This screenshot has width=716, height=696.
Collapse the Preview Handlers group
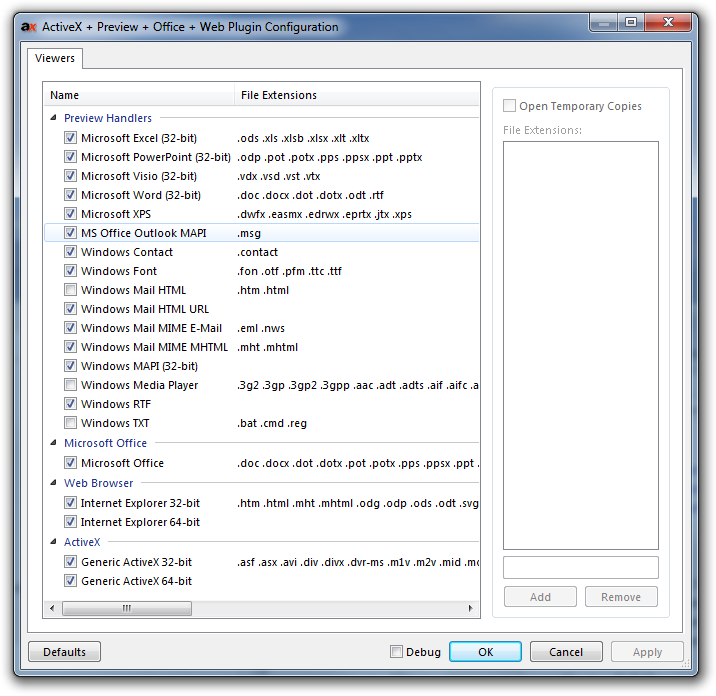tap(53, 118)
